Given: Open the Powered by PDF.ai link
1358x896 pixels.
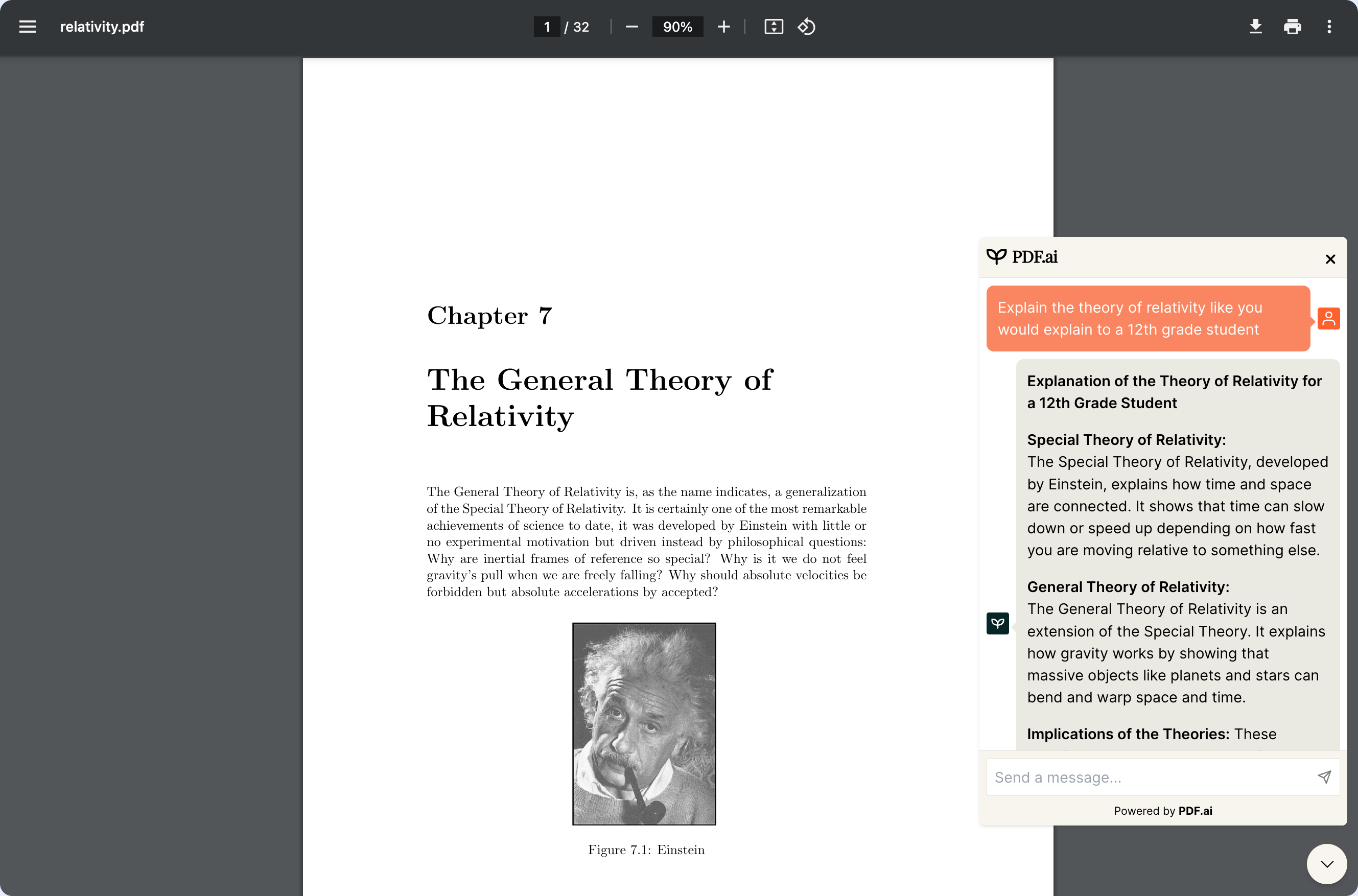Looking at the screenshot, I should pos(1195,811).
